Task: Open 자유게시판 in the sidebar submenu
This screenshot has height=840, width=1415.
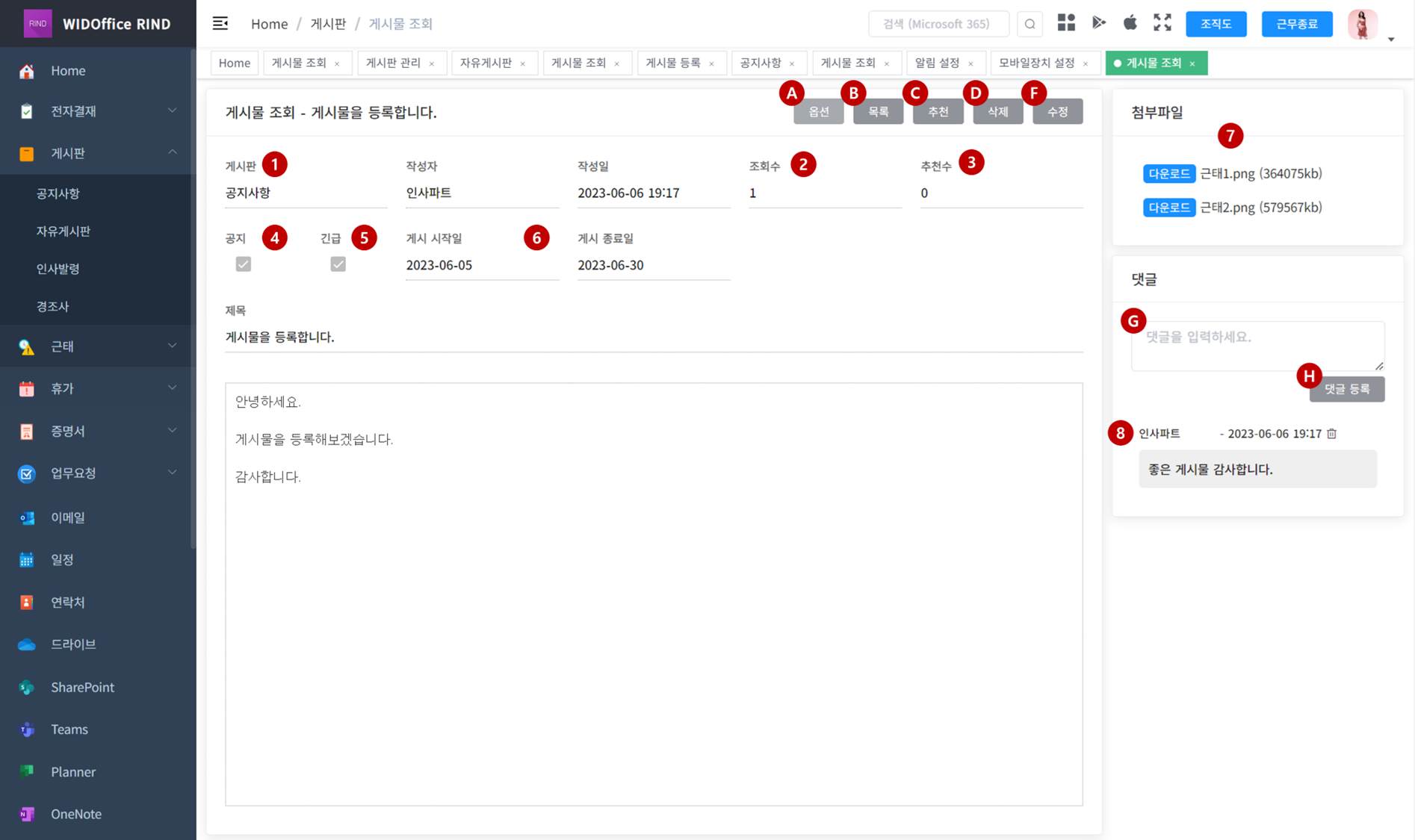Action: click(64, 231)
